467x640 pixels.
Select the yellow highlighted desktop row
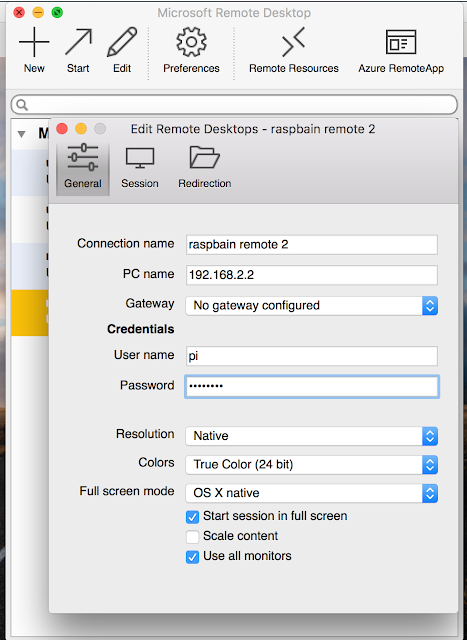30,313
